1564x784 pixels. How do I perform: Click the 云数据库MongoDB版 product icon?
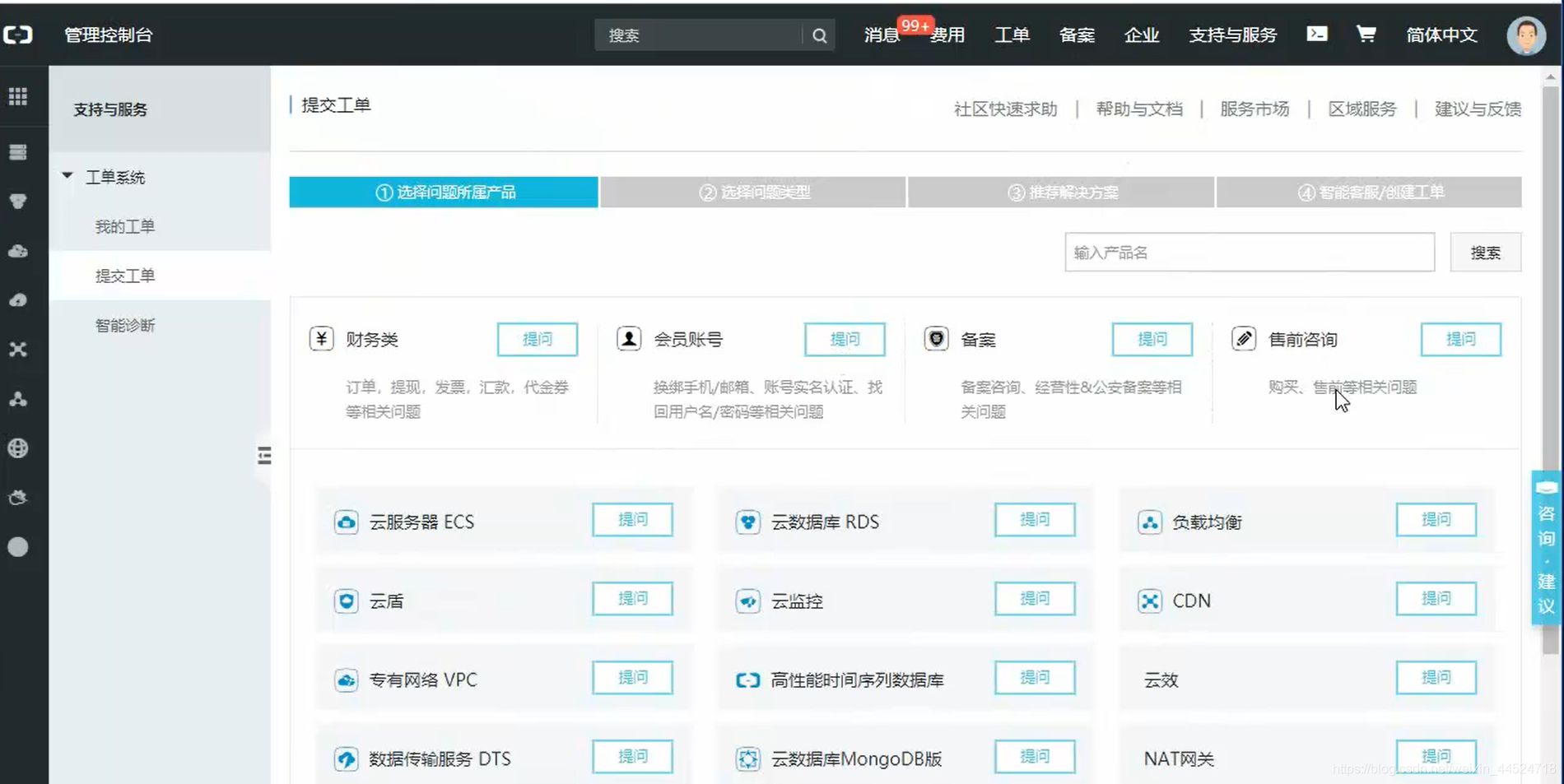pyautogui.click(x=748, y=758)
